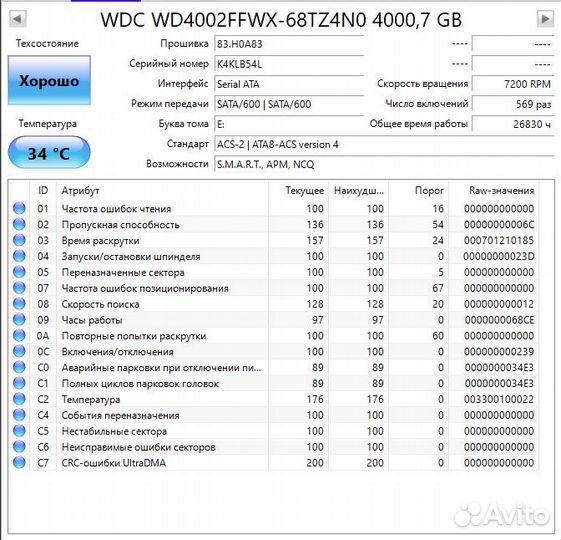Click the Текущее column header

[x=298, y=191]
